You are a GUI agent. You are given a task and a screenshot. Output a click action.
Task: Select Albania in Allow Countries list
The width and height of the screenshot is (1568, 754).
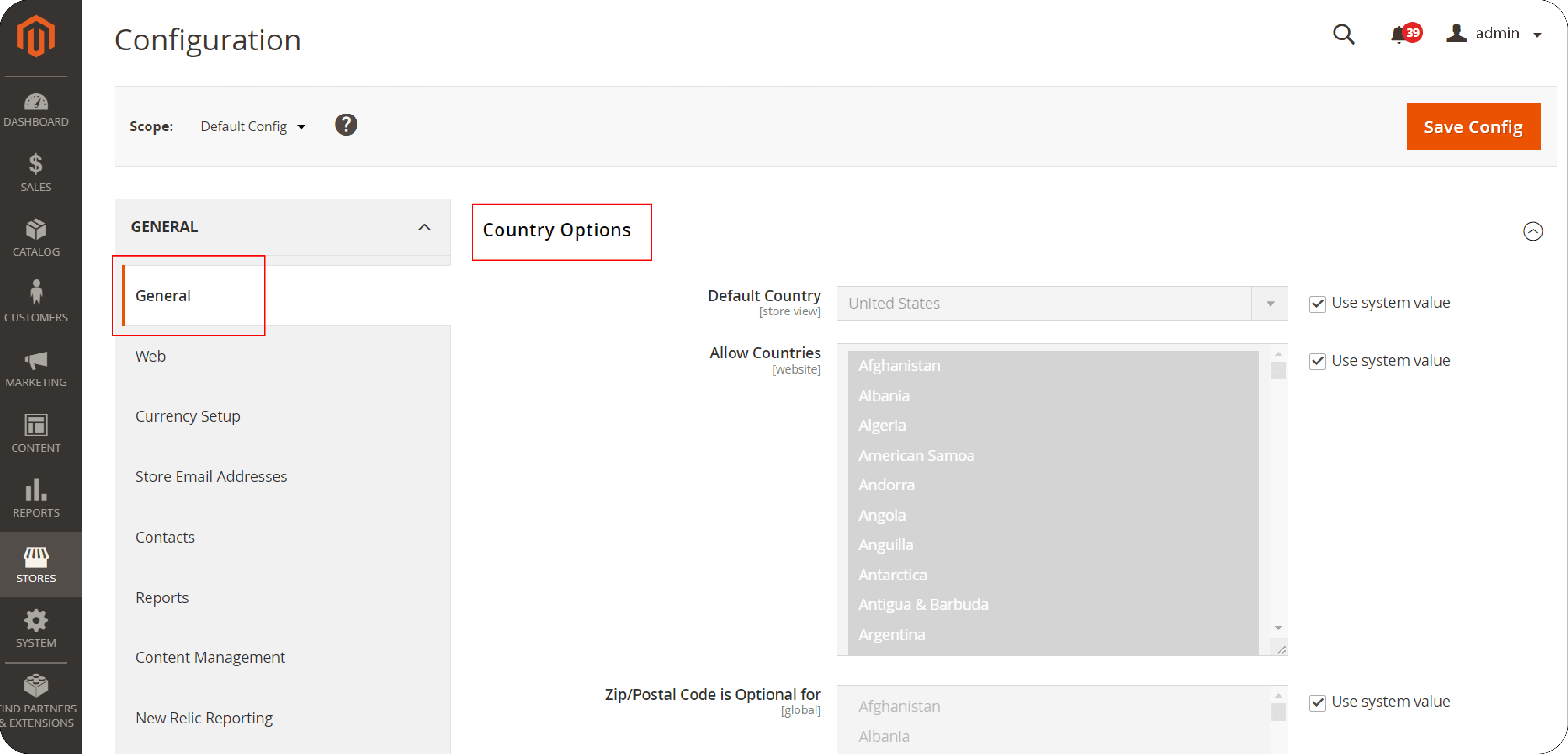click(1053, 395)
